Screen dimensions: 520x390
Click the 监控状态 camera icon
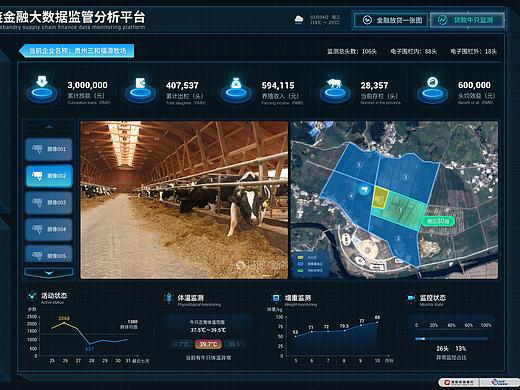point(411,298)
